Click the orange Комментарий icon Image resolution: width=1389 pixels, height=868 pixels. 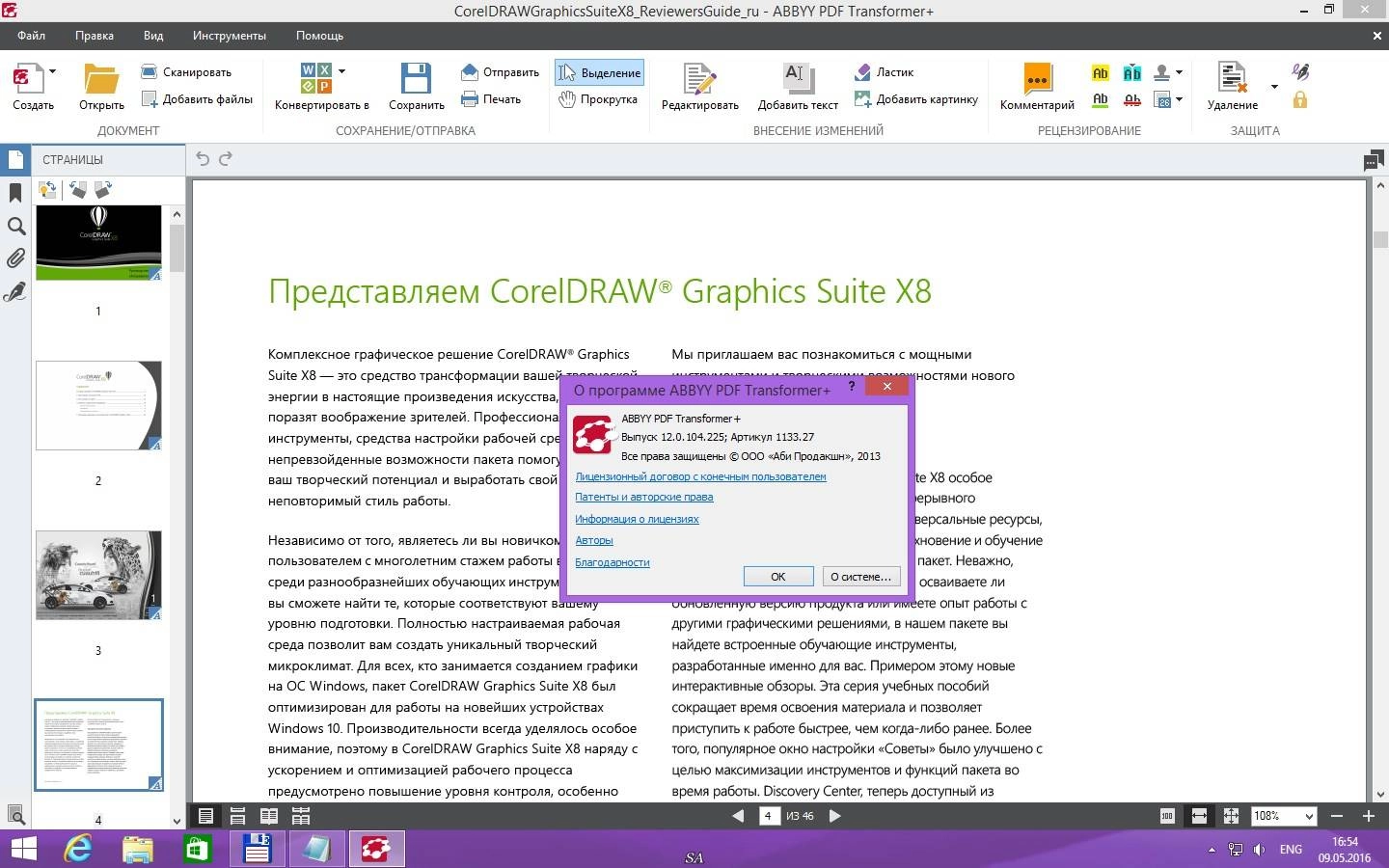[1037, 78]
